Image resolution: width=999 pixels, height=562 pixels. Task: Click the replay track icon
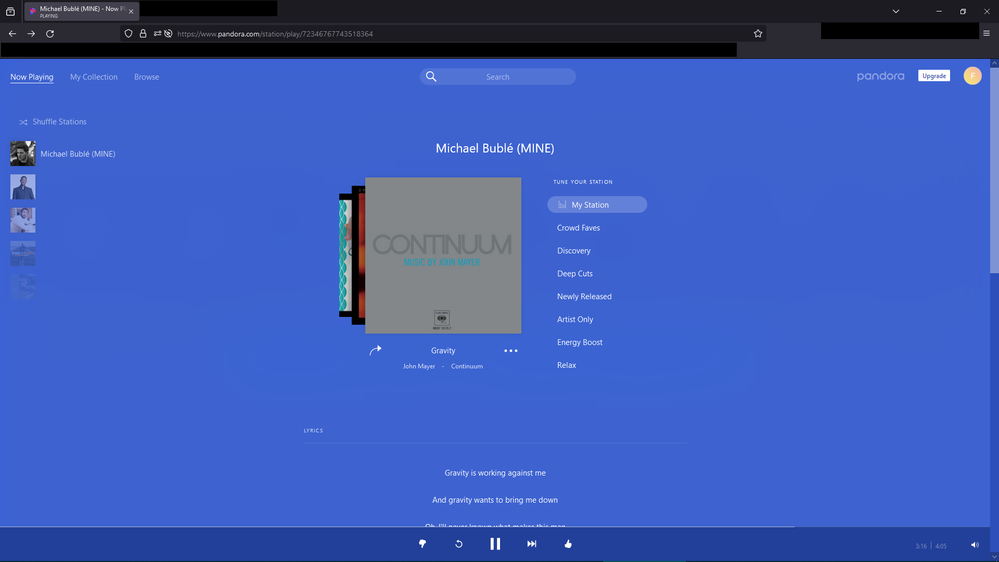tap(459, 544)
